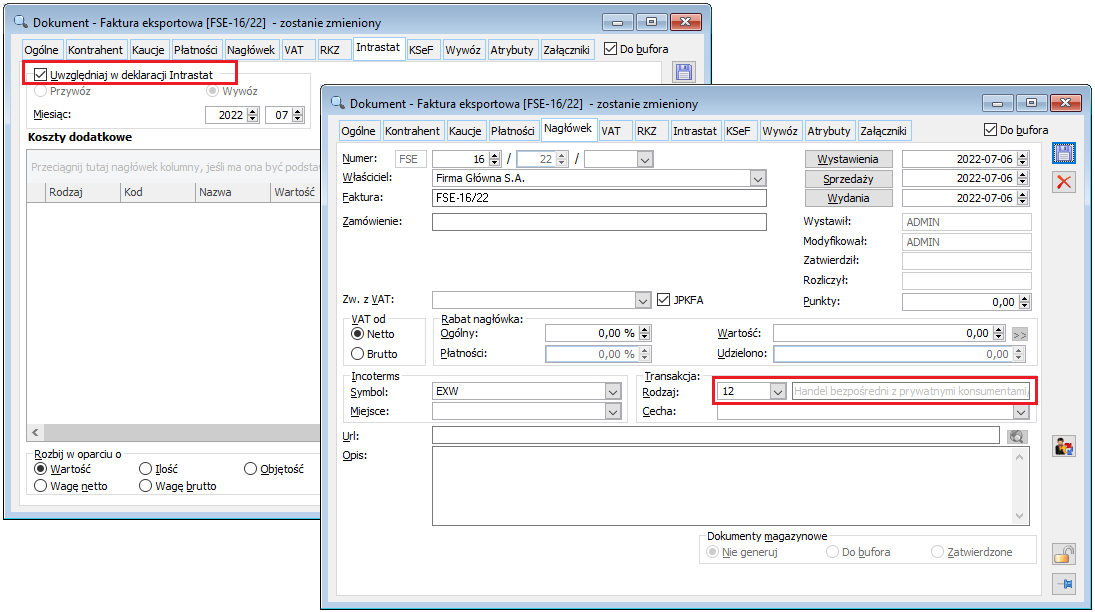Viewport: 1095px width, 612px height.
Task: Open the Zw. z VAT dropdown
Action: [643, 300]
